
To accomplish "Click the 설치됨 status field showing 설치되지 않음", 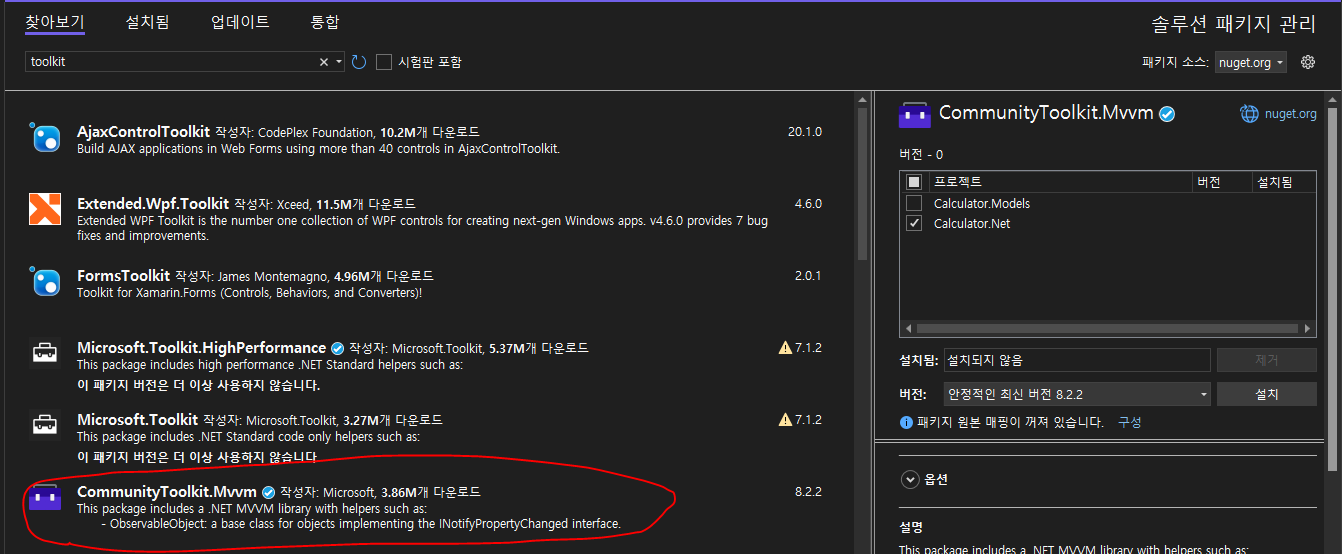I will (1077, 360).
